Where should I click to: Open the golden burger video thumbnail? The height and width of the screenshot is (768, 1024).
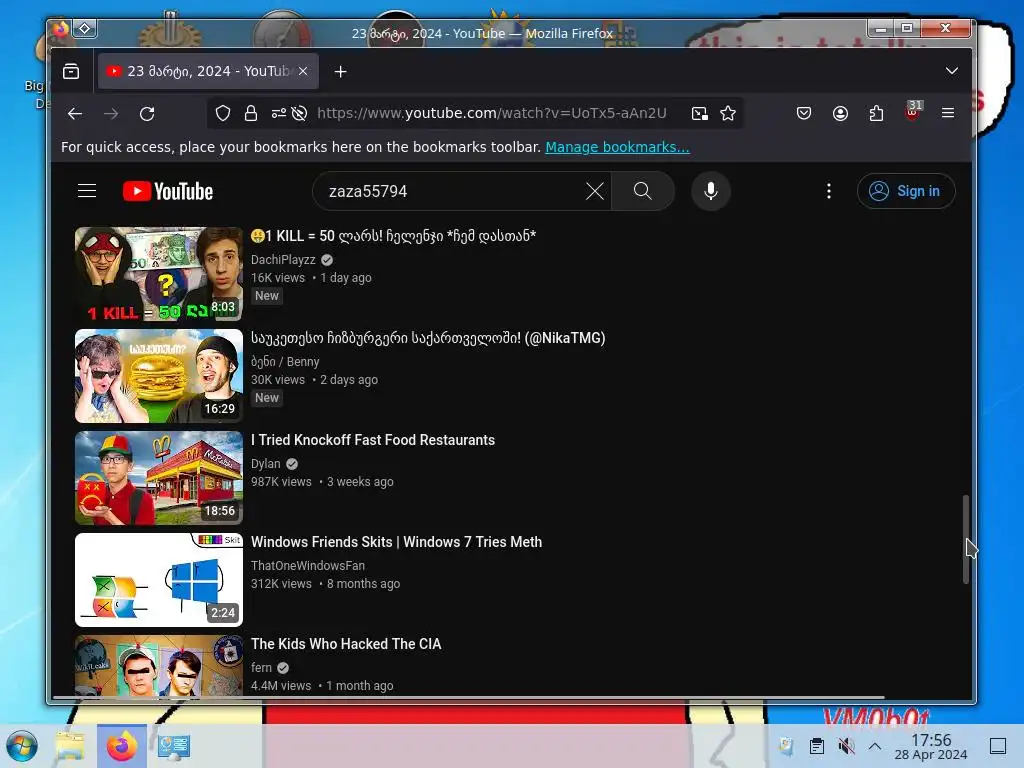click(159, 376)
